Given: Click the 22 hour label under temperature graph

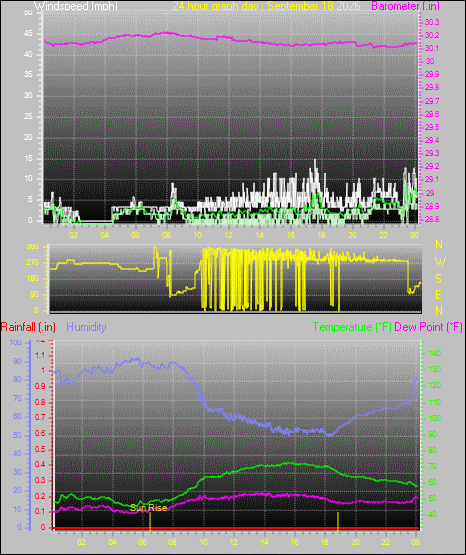Looking at the screenshot, I should pos(386,542).
